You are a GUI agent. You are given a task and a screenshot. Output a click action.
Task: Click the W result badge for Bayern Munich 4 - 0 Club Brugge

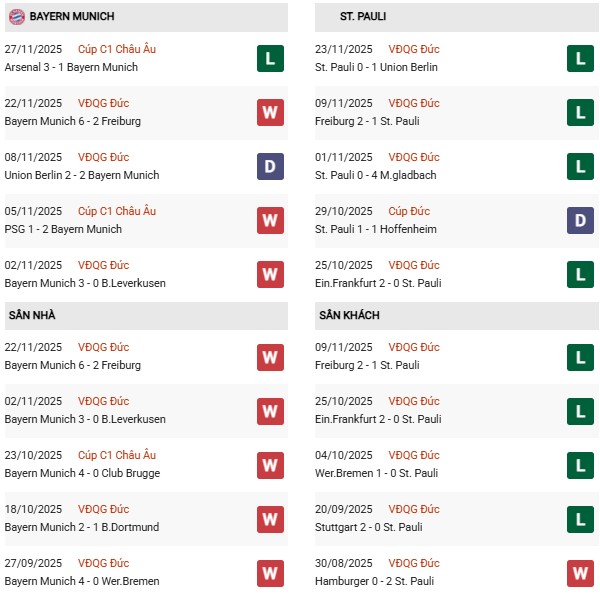(270, 465)
